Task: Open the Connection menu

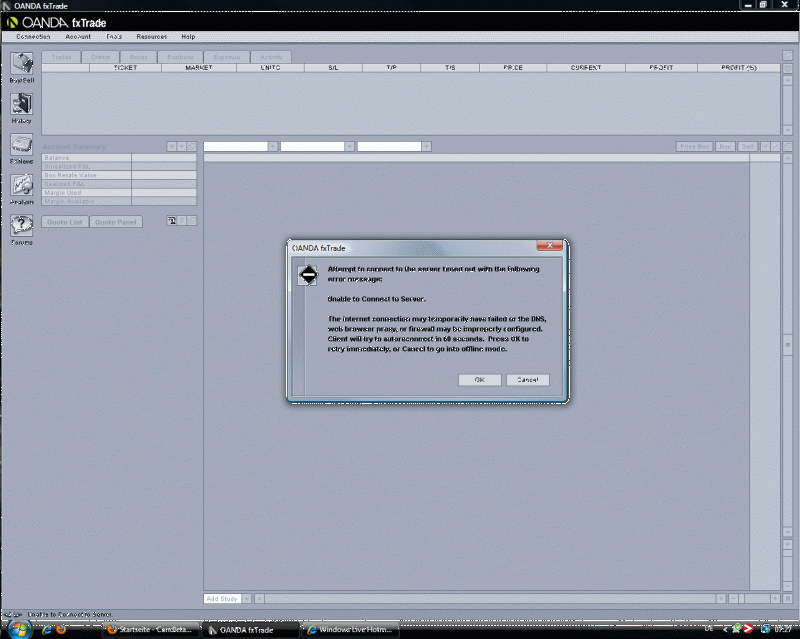Action: pos(33,36)
